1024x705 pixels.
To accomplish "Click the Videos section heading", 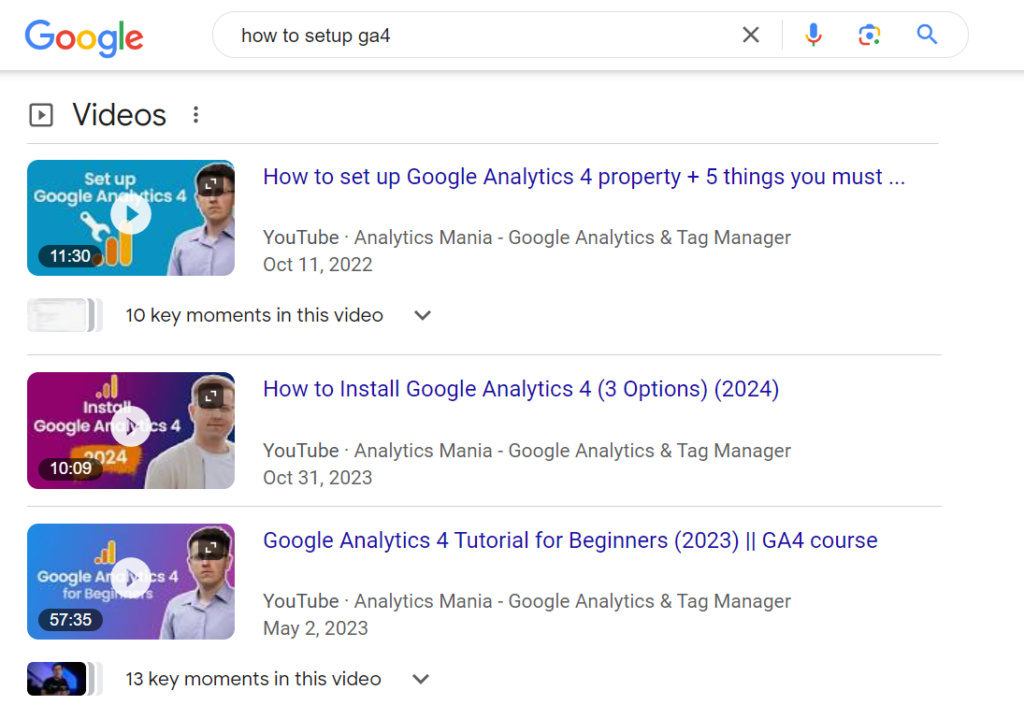I will tap(120, 115).
